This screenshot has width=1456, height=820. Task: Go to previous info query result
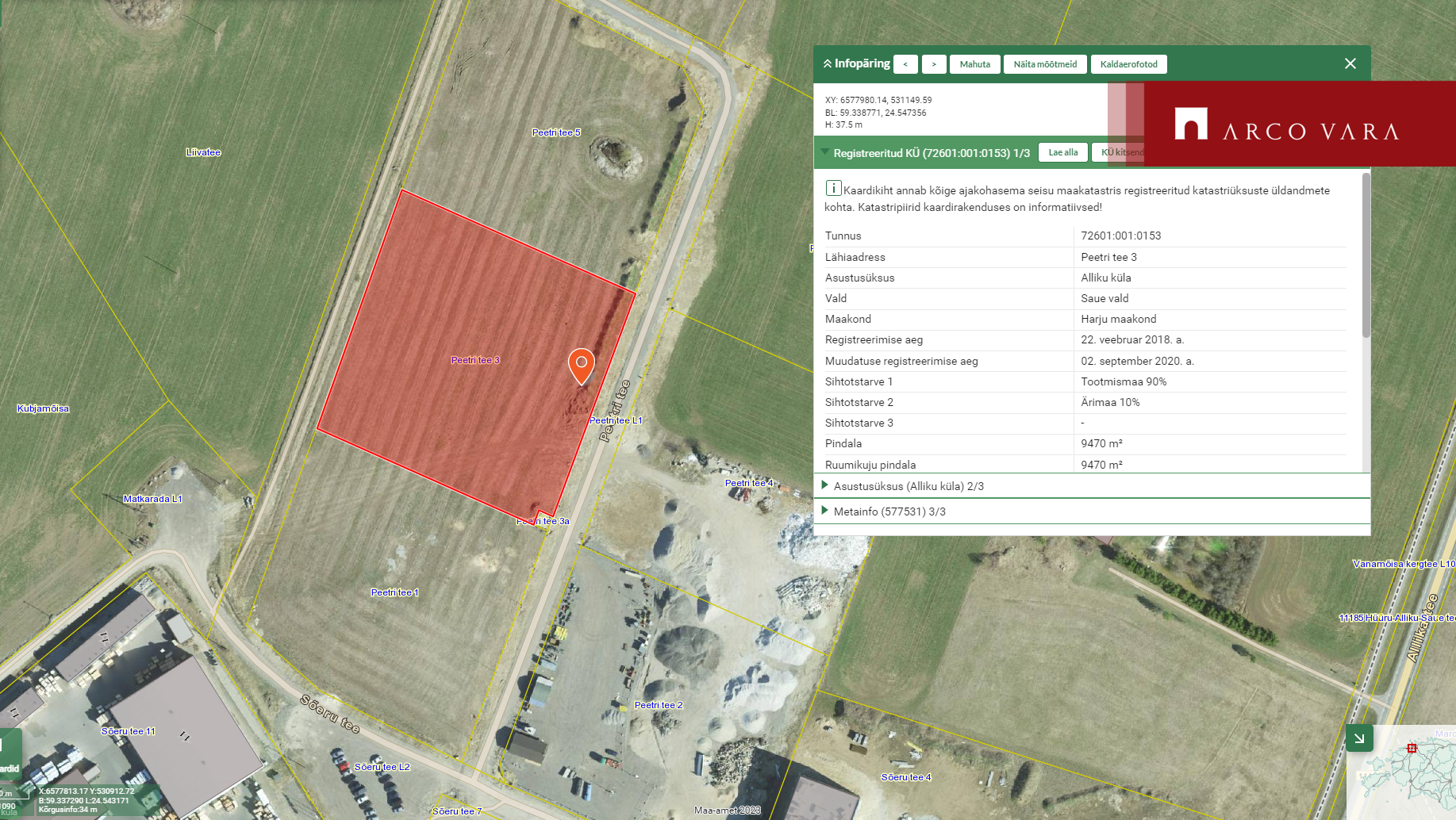coord(905,64)
